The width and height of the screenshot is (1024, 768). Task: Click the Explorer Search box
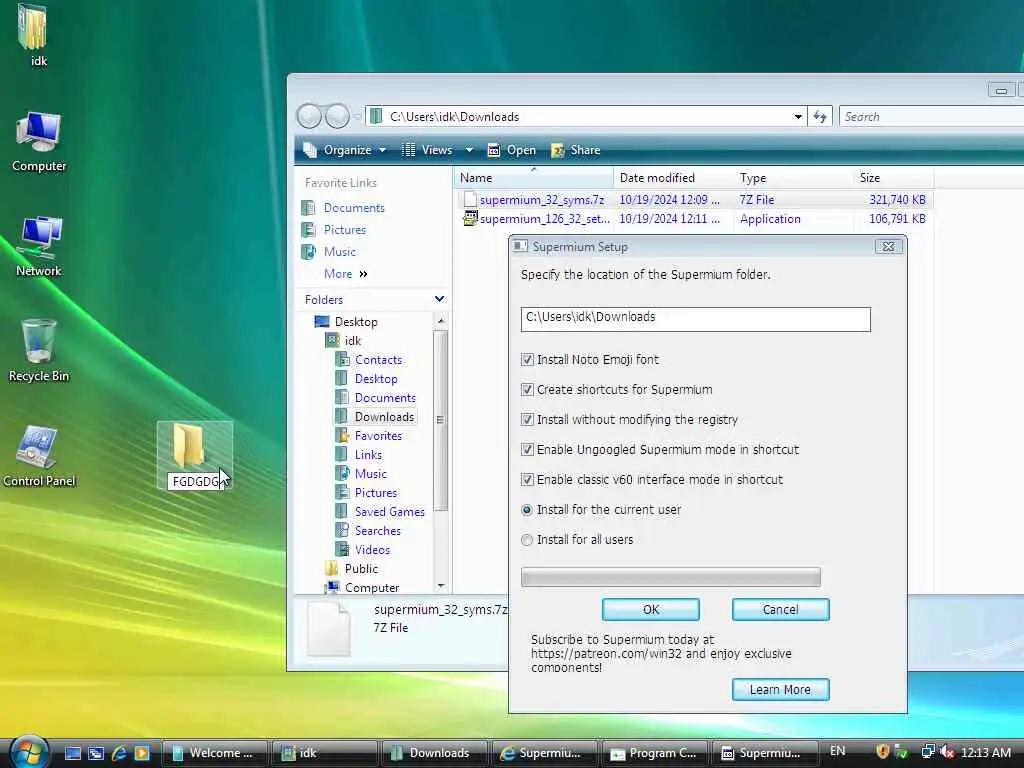(x=931, y=116)
